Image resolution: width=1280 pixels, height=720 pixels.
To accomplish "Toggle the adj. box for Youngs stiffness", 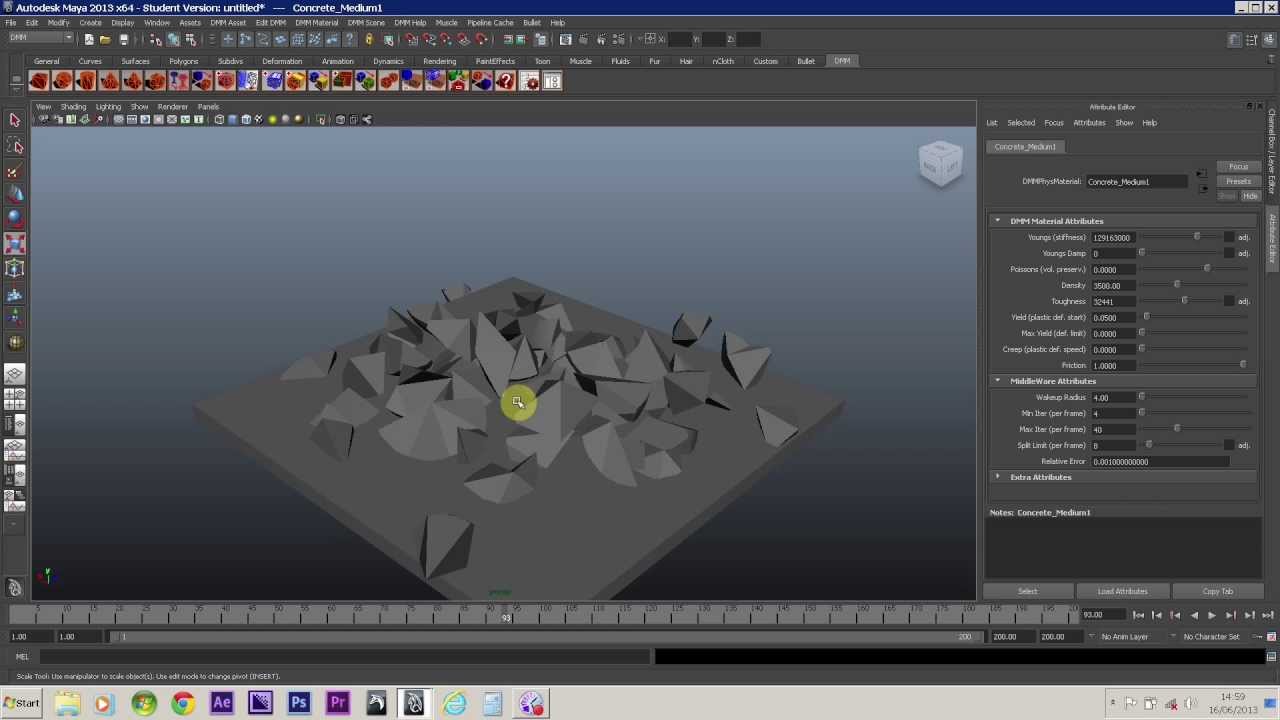I will tap(1229, 238).
